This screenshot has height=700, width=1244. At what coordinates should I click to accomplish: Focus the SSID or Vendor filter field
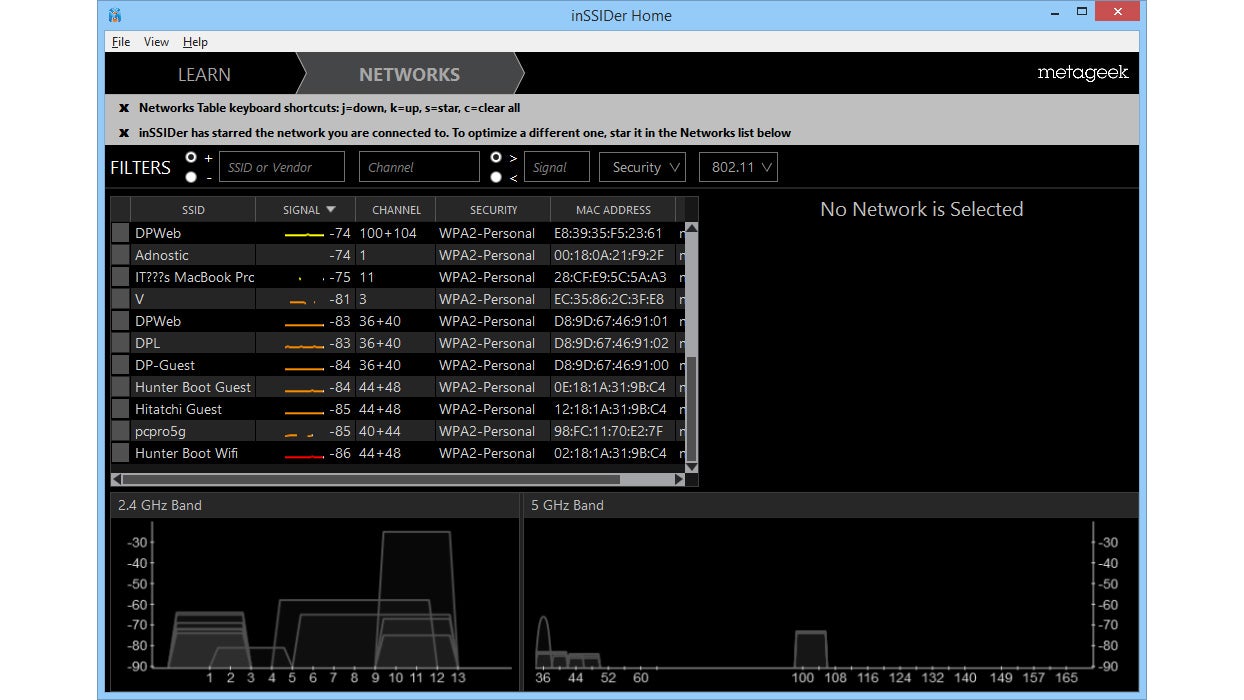point(282,167)
